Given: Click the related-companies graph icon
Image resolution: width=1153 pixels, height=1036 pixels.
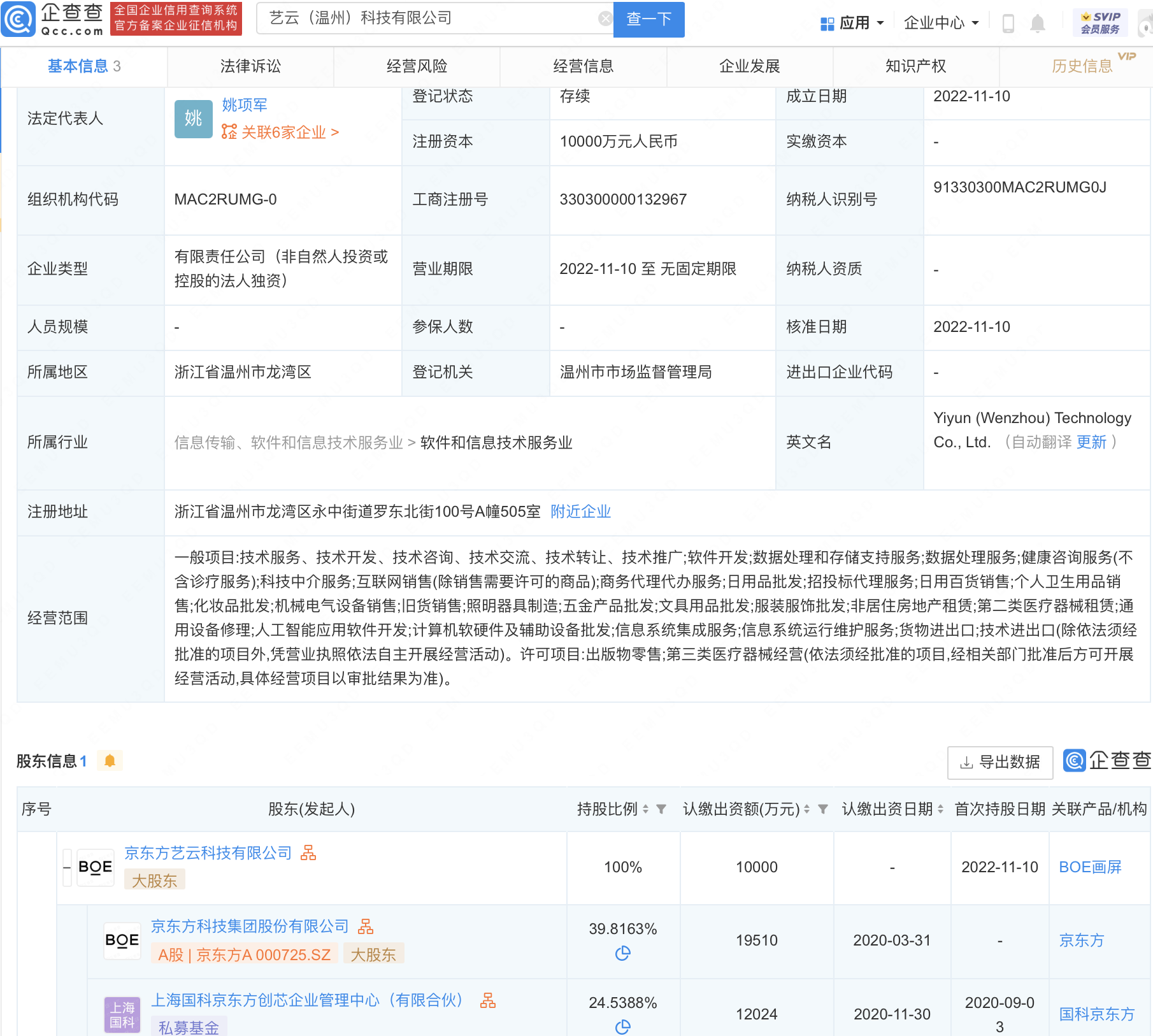Looking at the screenshot, I should tap(229, 132).
